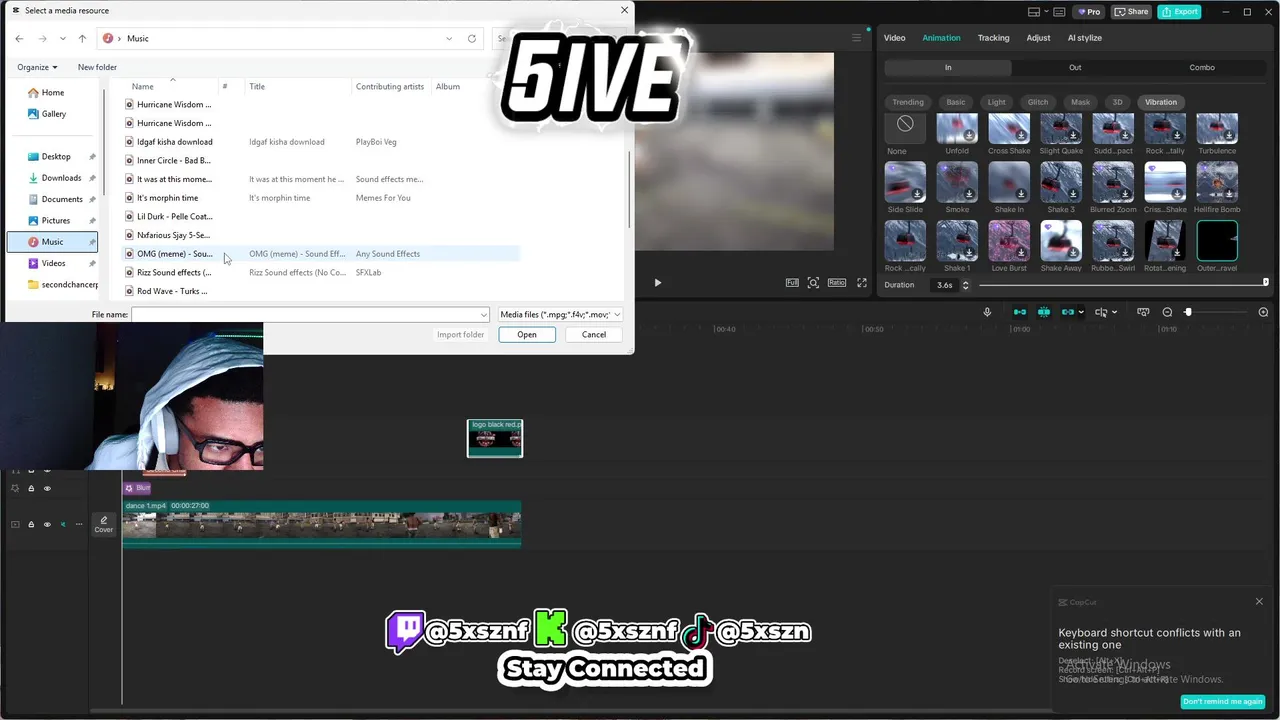Screen dimensions: 1280x720
Task: Lock the dance 1.mp4 main track
Action: (x=31, y=524)
